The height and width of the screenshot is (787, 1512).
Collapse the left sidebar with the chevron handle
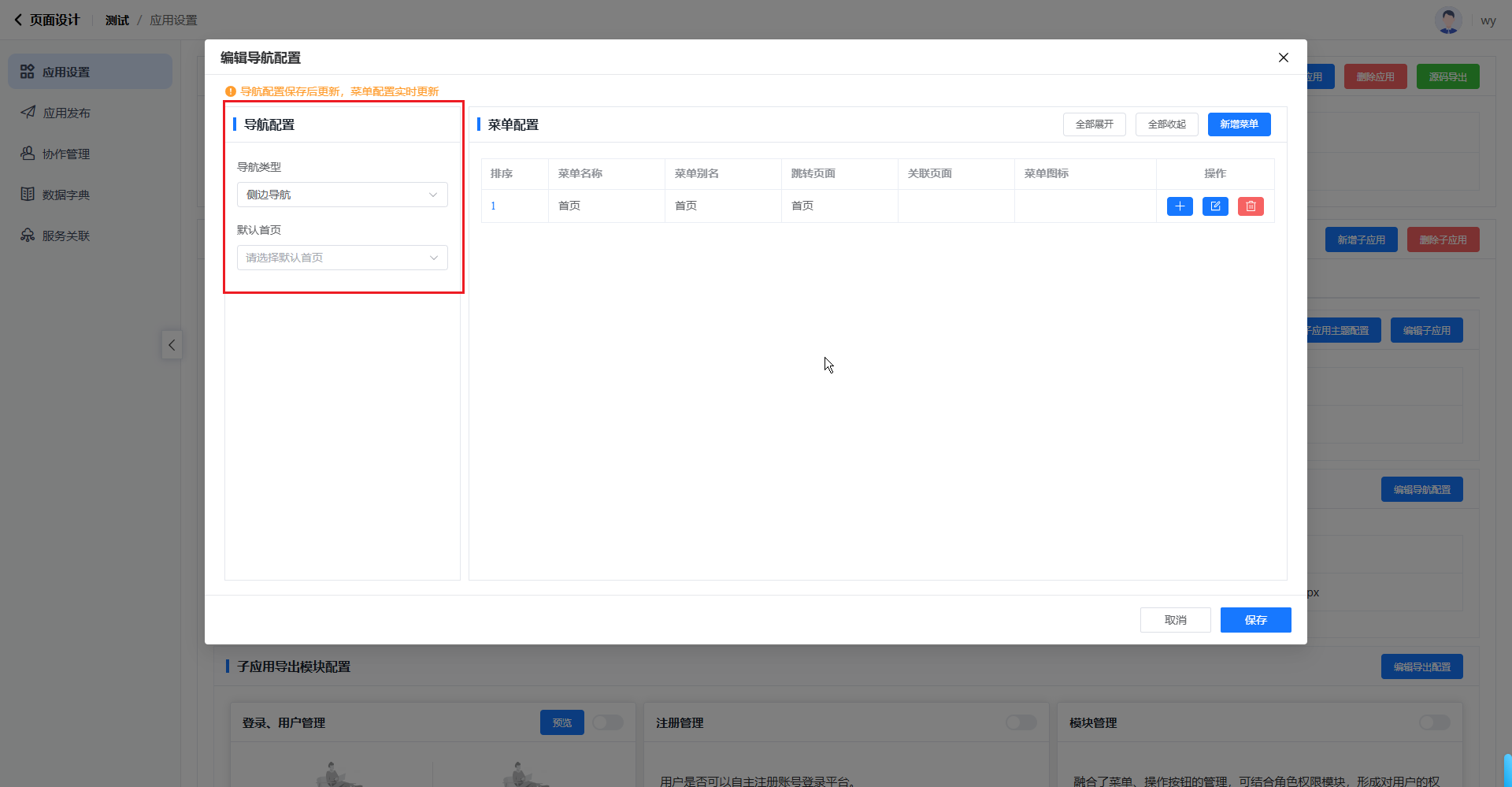tap(172, 345)
